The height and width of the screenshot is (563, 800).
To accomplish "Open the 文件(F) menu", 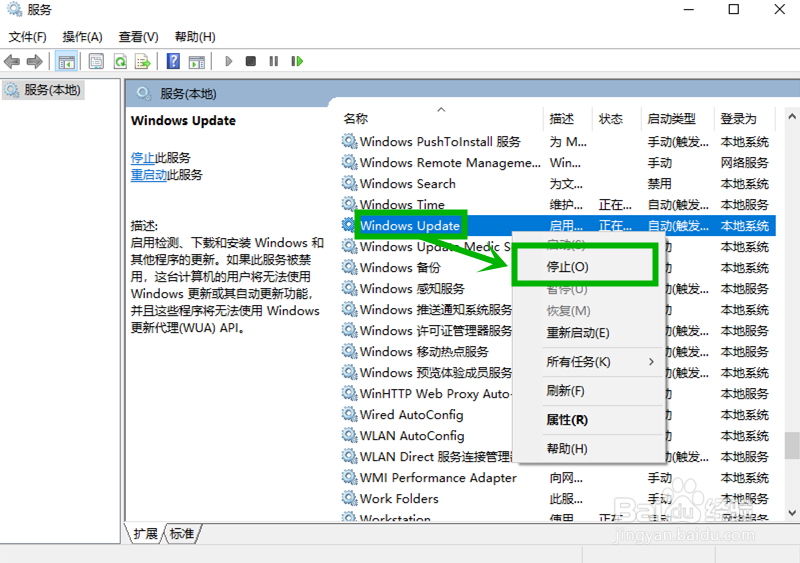I will point(28,37).
